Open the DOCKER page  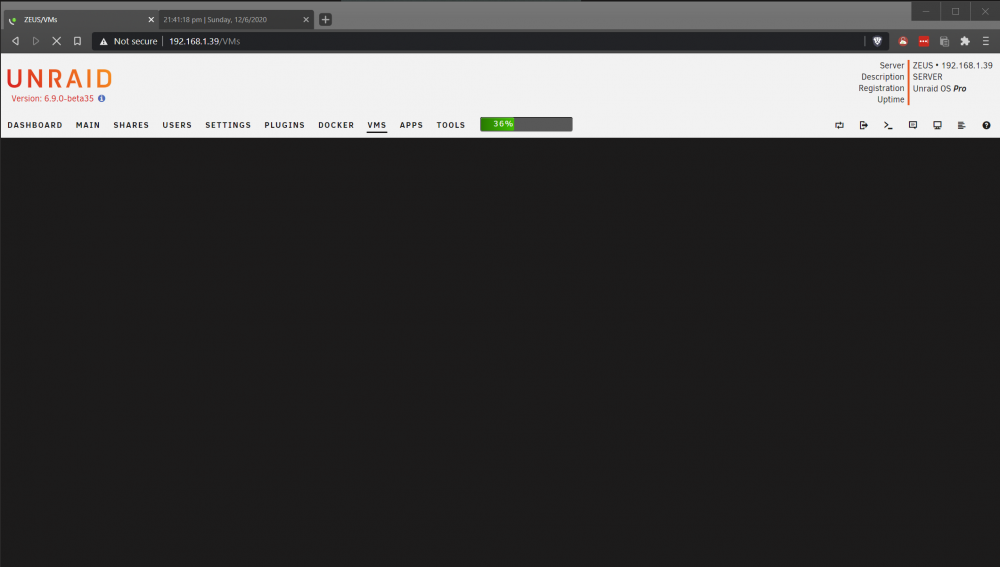coord(336,125)
